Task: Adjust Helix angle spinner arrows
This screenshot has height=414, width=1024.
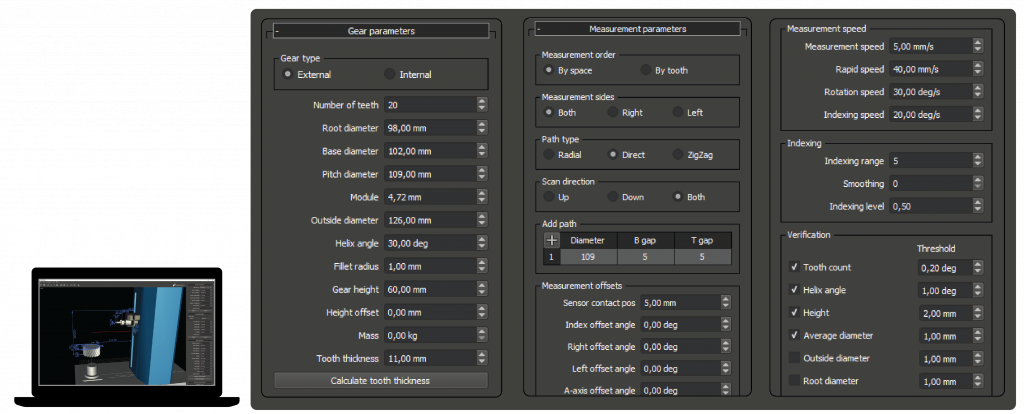Action: click(482, 243)
